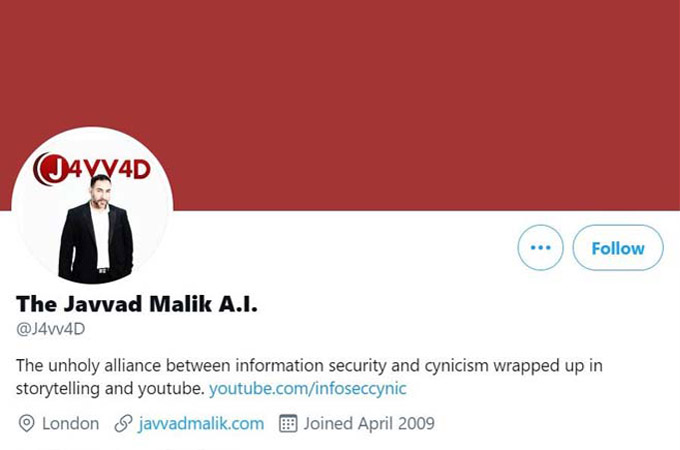Click the words storytelling and youtube in bio
Viewport: 680px width, 450px height.
click(110, 388)
